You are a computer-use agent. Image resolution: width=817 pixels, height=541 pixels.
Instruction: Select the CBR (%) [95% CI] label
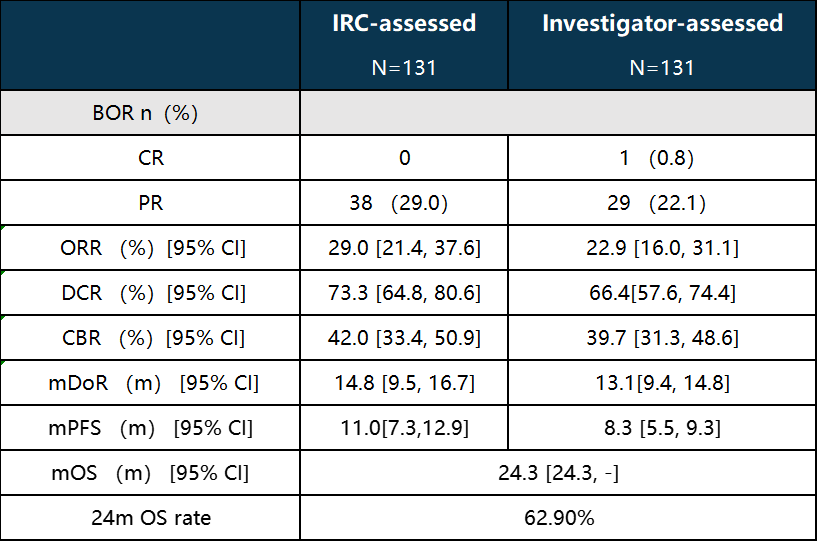pyautogui.click(x=153, y=338)
